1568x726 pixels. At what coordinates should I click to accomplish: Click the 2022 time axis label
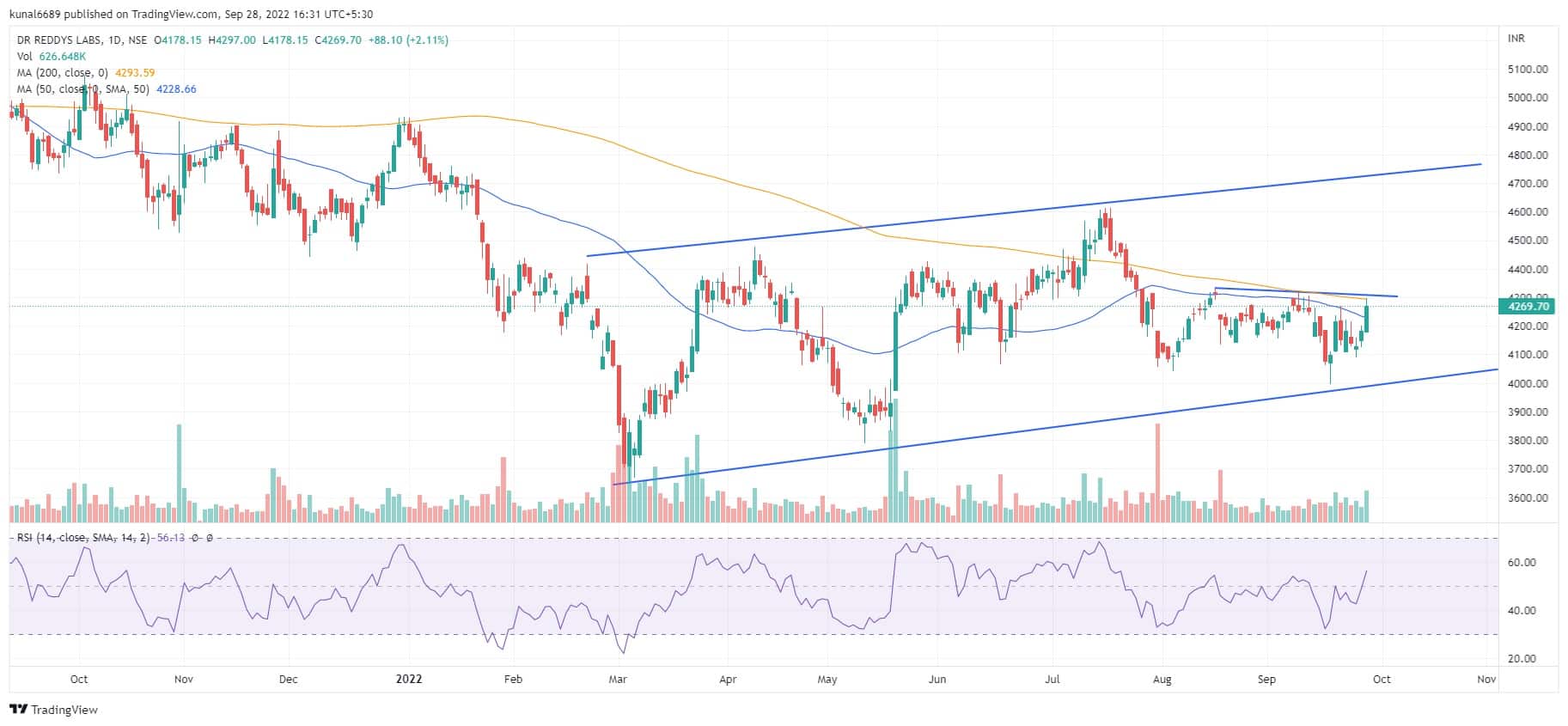409,680
